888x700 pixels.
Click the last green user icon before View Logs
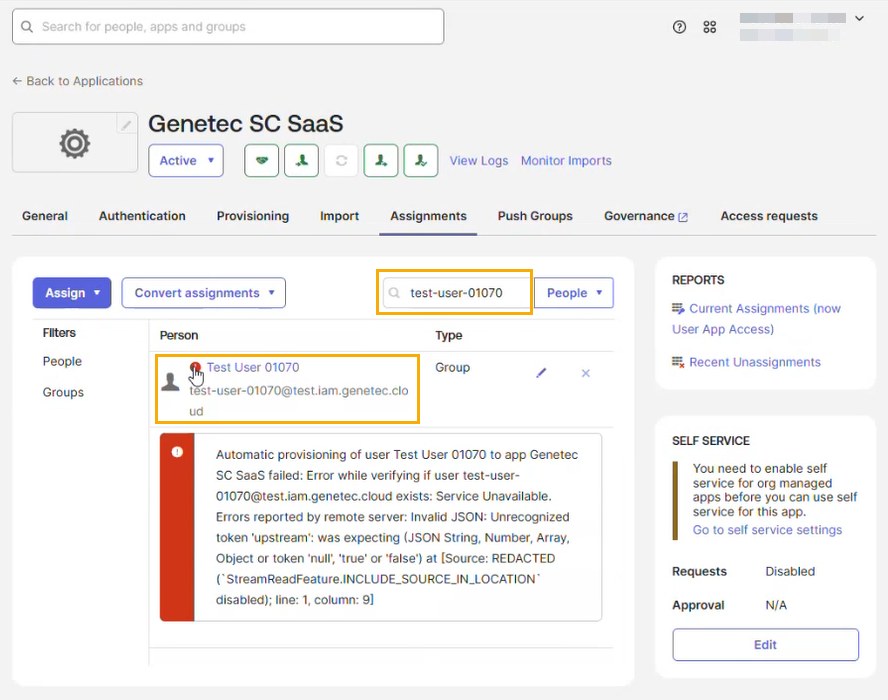[421, 161]
